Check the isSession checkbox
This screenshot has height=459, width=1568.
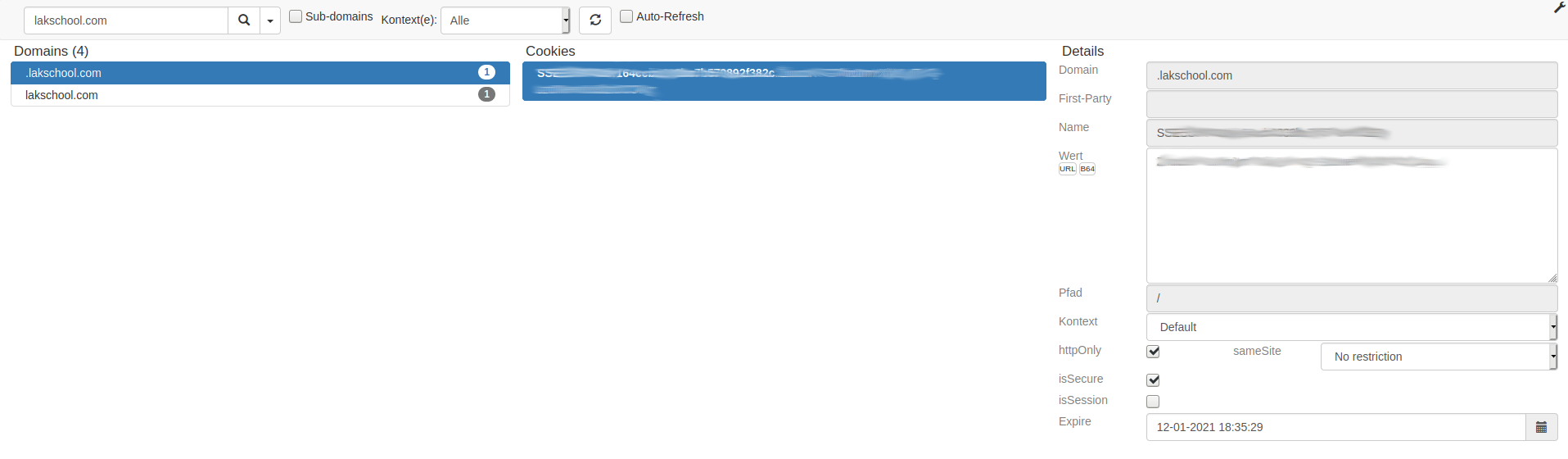coord(1153,402)
